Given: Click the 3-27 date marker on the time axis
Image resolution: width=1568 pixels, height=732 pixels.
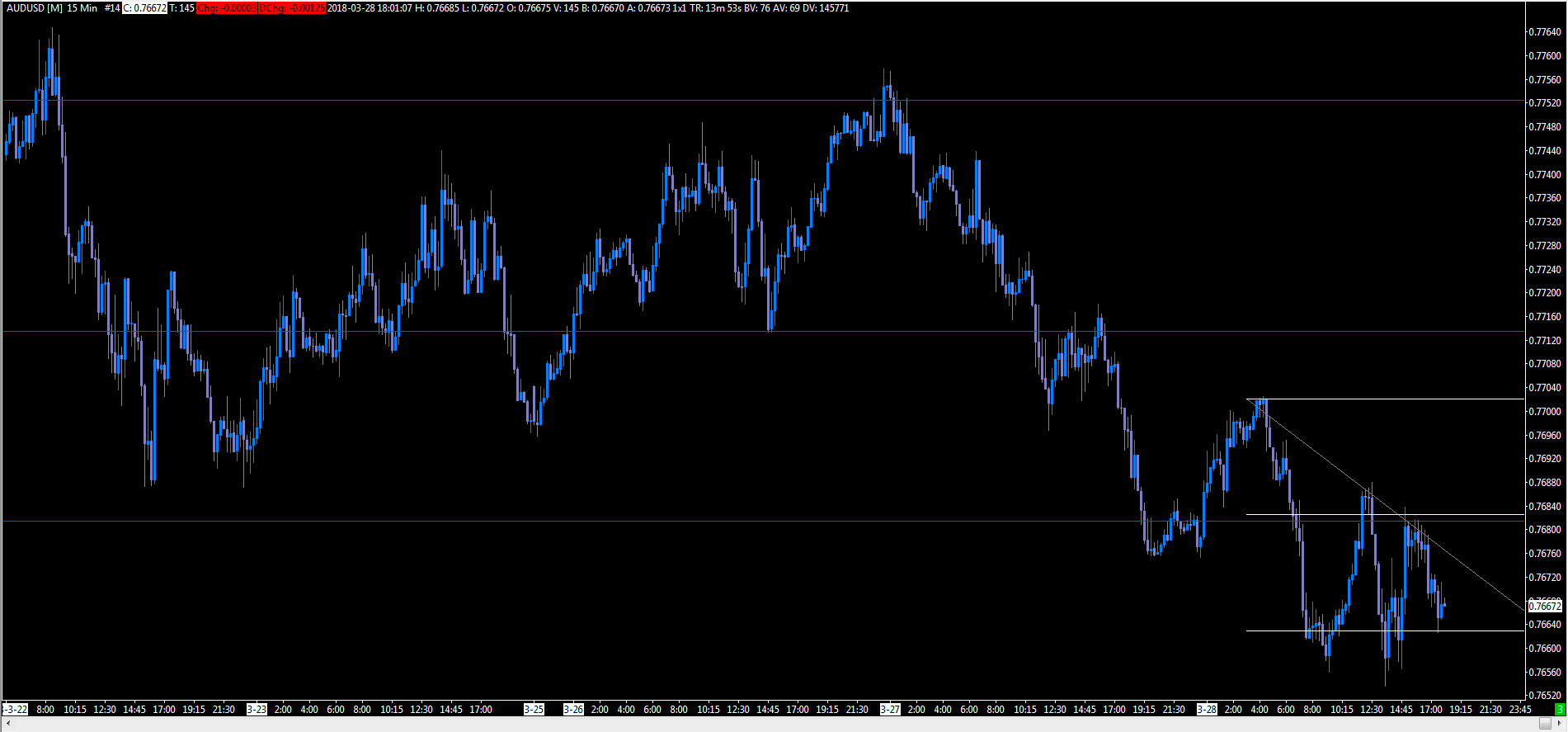Looking at the screenshot, I should 891,709.
